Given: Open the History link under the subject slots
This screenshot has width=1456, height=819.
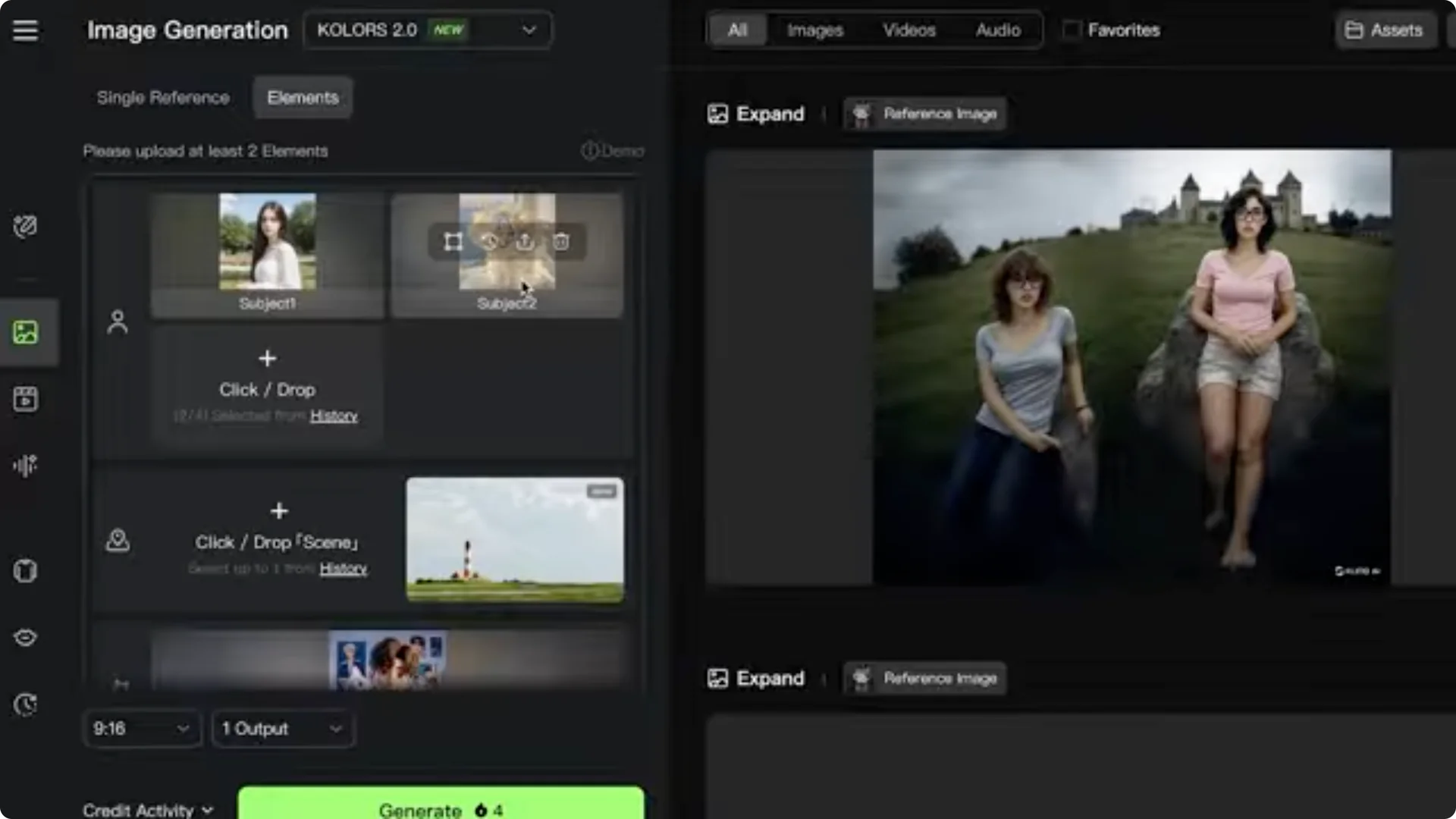Looking at the screenshot, I should pos(334,416).
